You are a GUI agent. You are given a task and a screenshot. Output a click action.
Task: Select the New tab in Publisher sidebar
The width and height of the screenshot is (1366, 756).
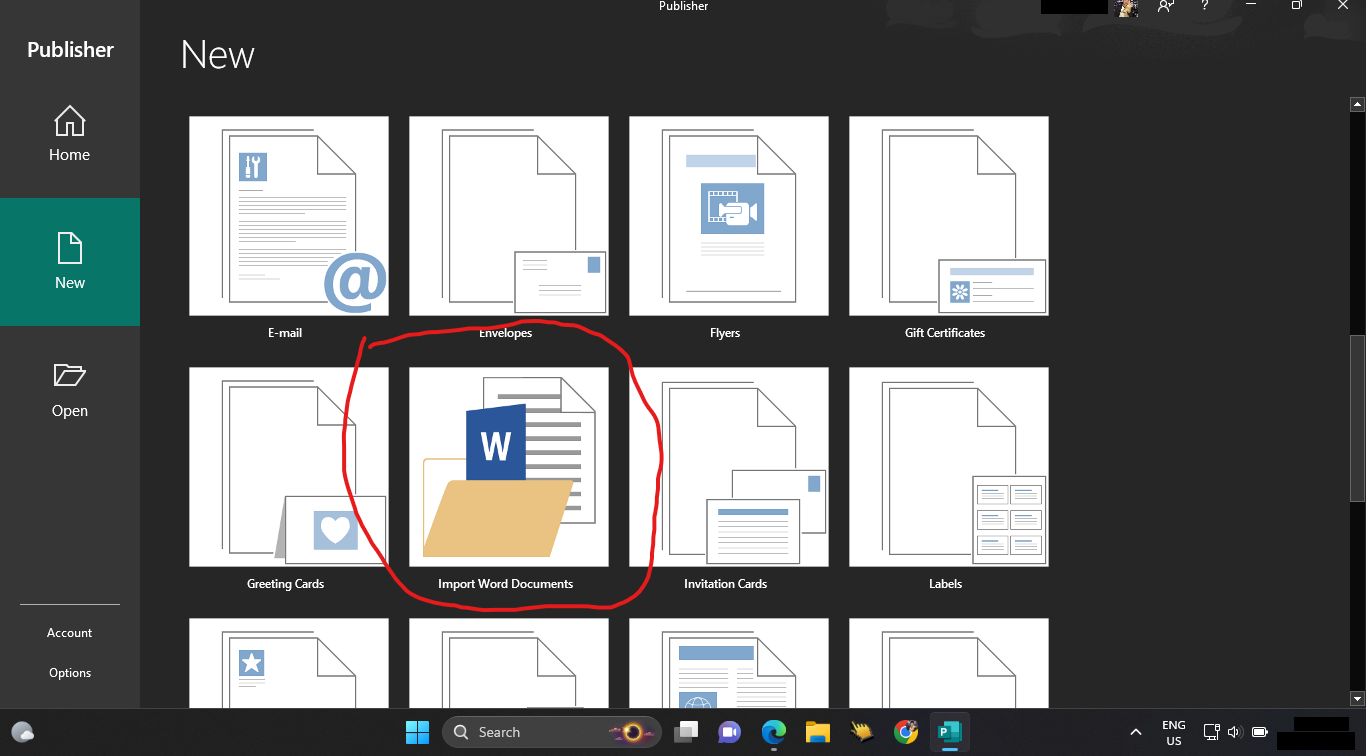(70, 262)
